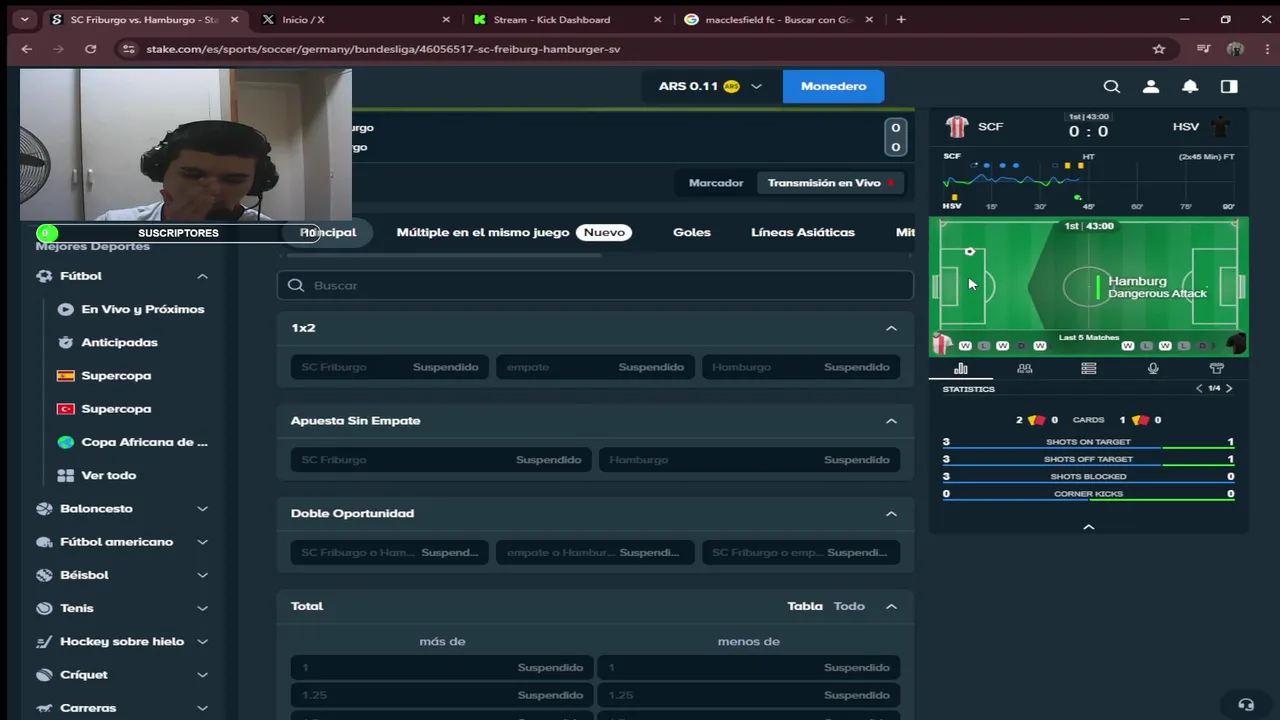Collapse Apuesta Sin Empate market
Screen dimensions: 1280x720
pos(891,421)
